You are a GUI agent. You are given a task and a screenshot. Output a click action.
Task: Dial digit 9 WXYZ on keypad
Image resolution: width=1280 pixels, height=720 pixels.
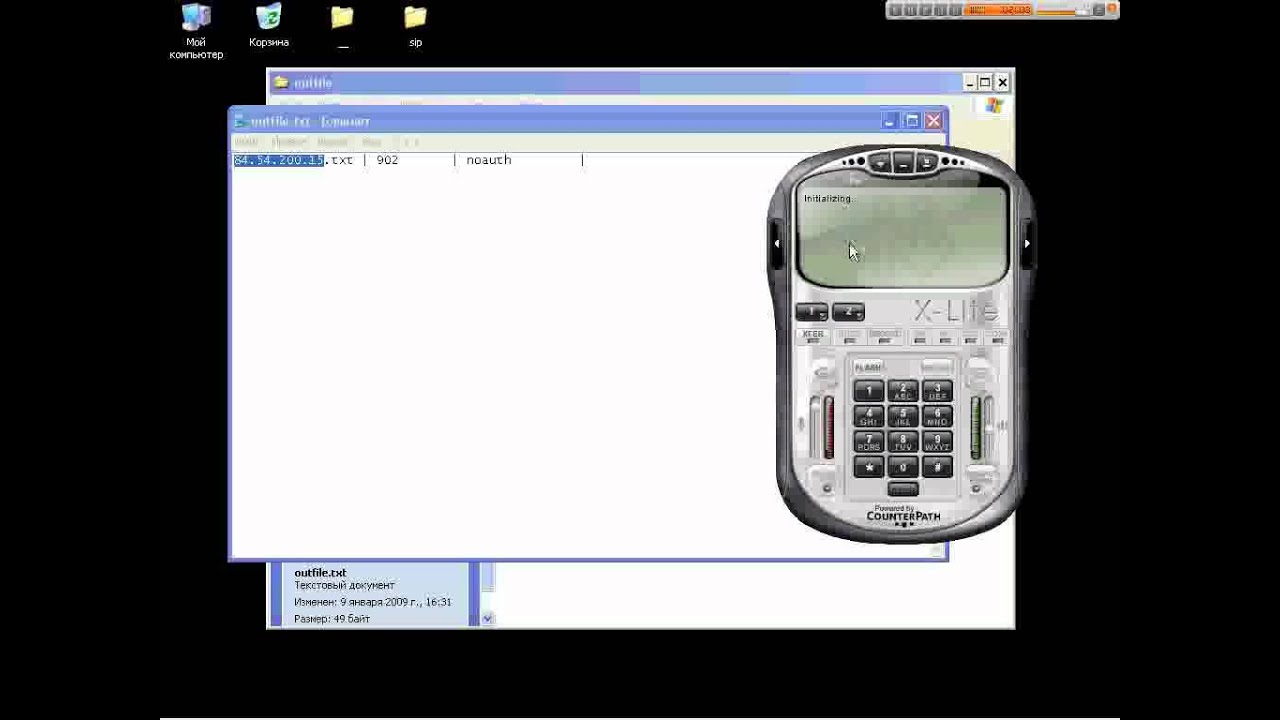(x=938, y=441)
